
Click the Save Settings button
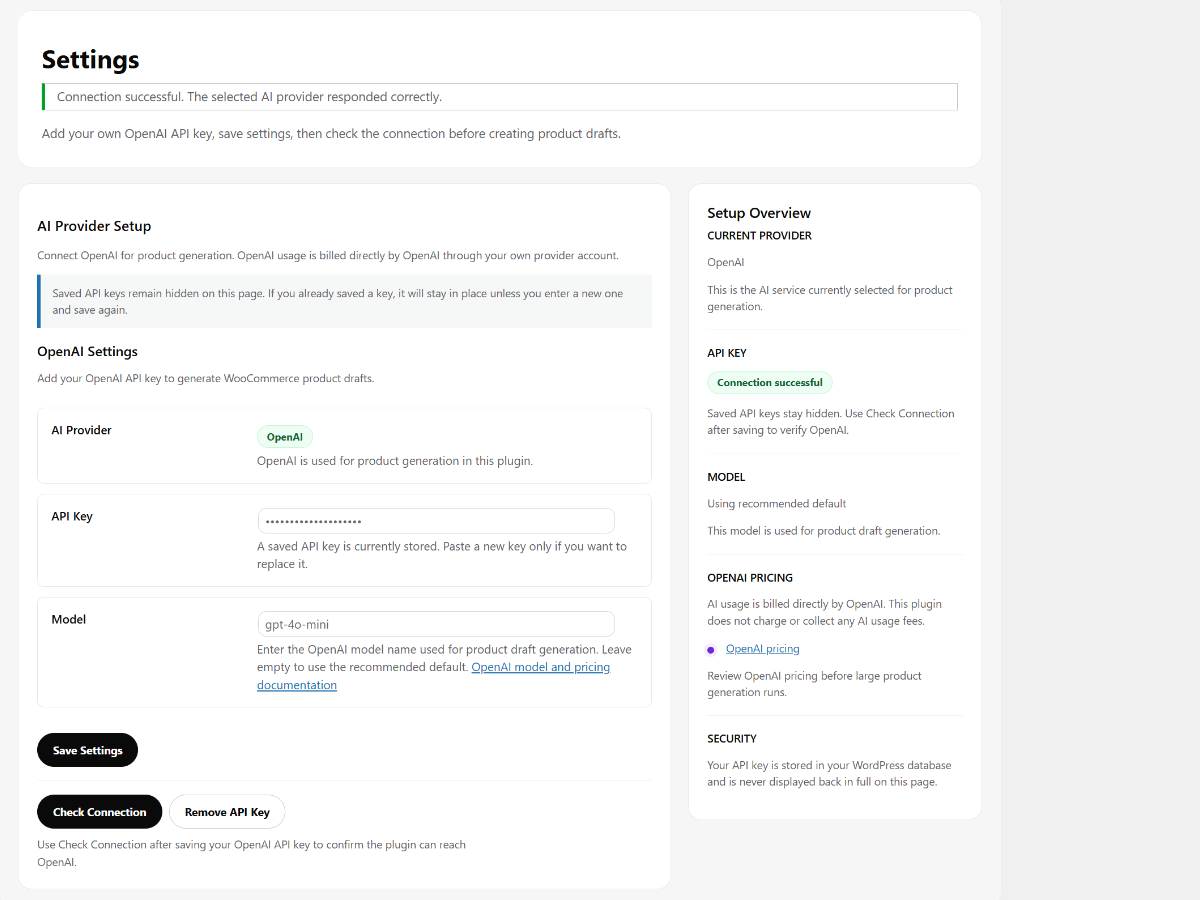coord(87,750)
